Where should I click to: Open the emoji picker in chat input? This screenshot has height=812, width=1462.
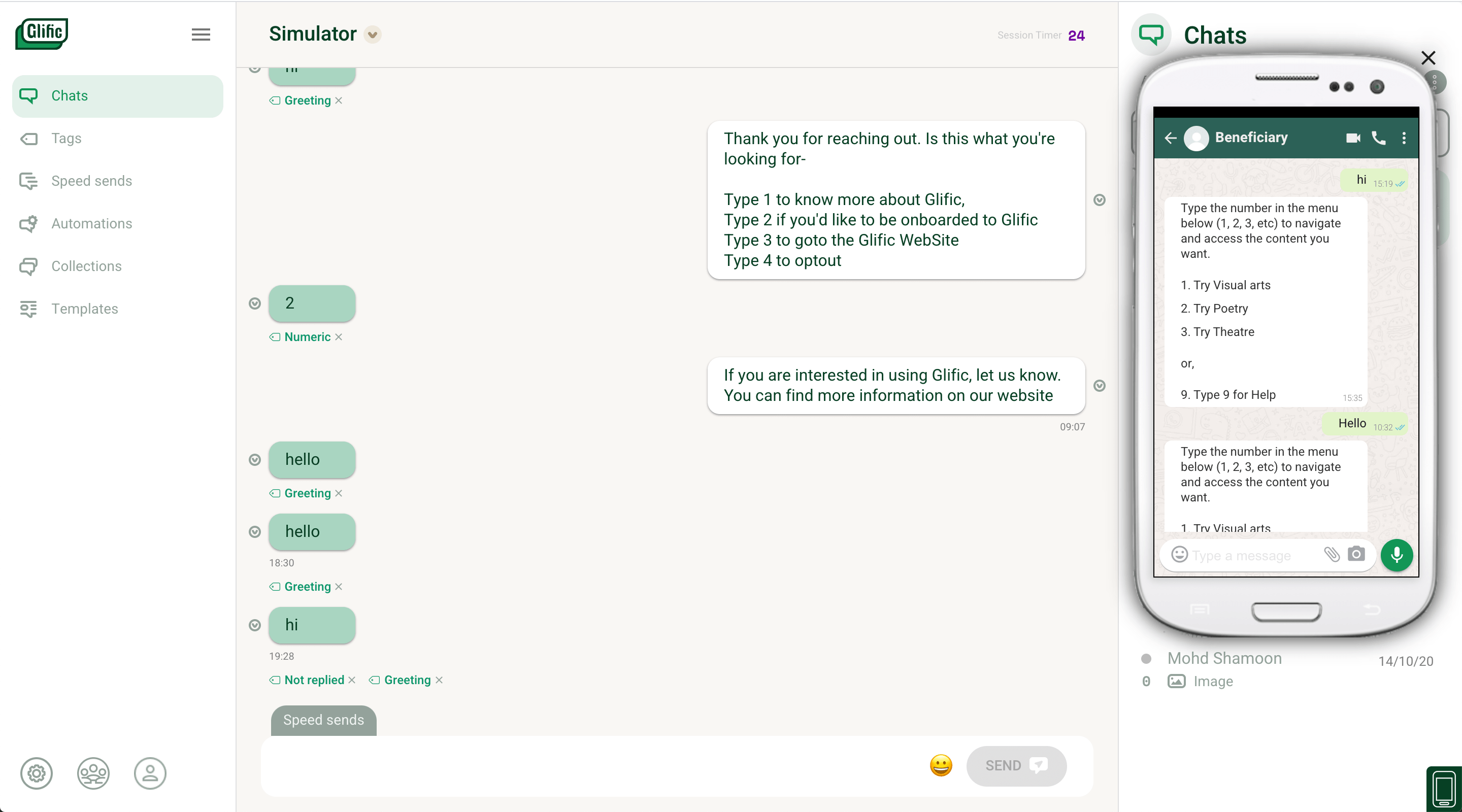(x=941, y=765)
